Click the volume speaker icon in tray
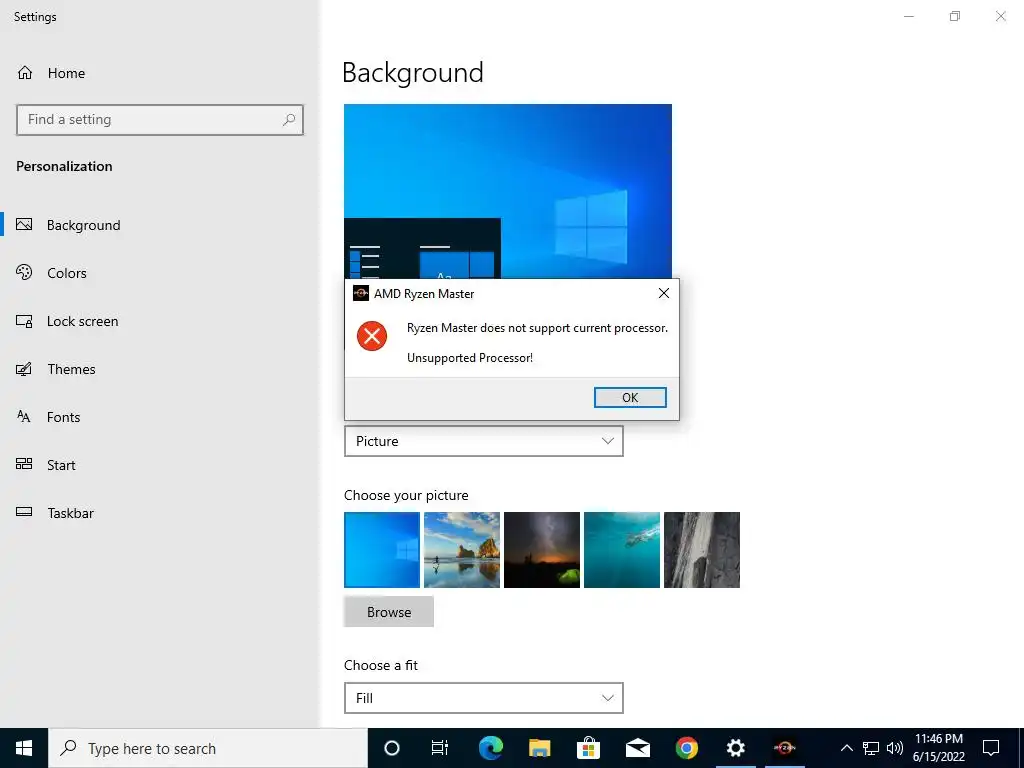This screenshot has height=768, width=1024. (x=895, y=748)
